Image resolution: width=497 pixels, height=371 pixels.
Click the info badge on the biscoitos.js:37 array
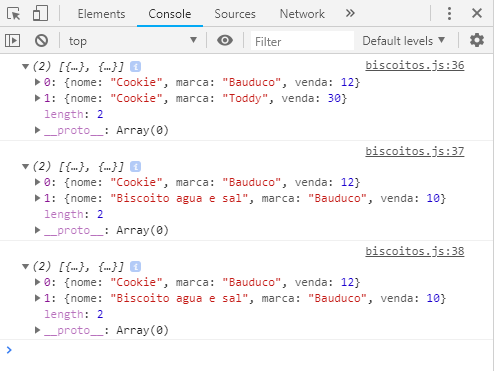coord(135,166)
